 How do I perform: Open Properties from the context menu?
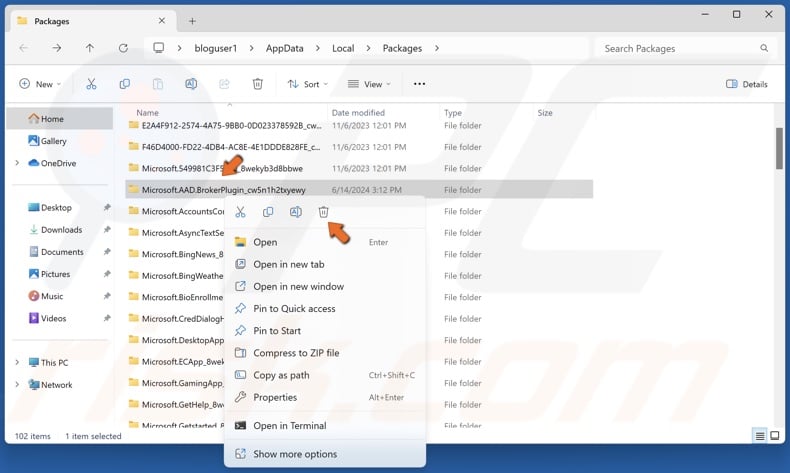click(324, 397)
